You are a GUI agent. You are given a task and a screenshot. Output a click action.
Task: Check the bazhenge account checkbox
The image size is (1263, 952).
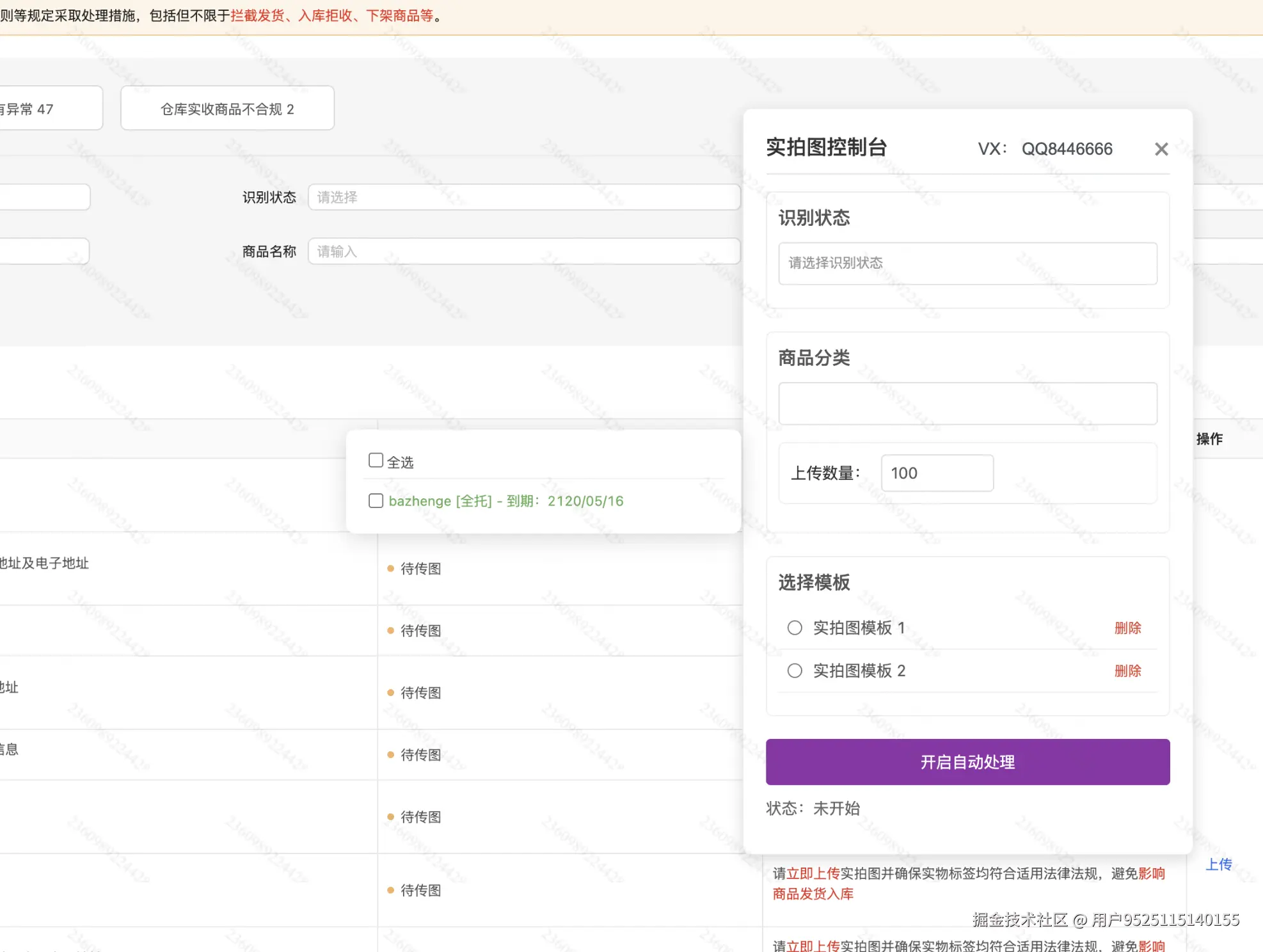click(x=376, y=501)
